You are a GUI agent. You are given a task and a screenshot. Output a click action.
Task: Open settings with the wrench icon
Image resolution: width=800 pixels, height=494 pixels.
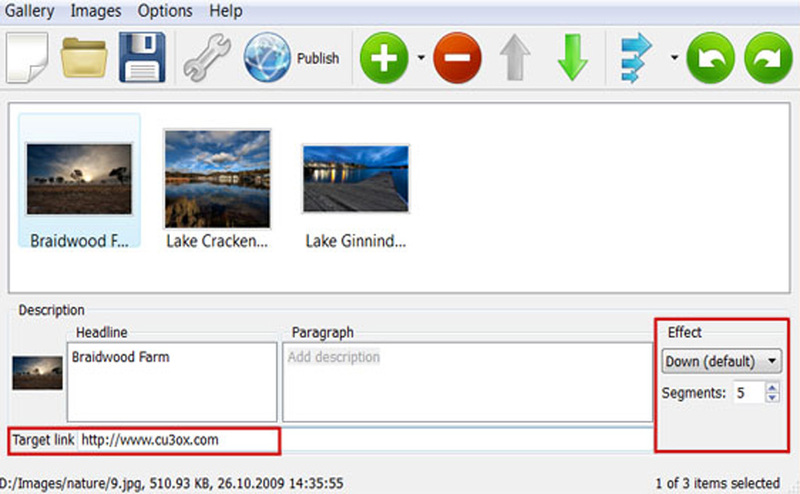tap(207, 58)
